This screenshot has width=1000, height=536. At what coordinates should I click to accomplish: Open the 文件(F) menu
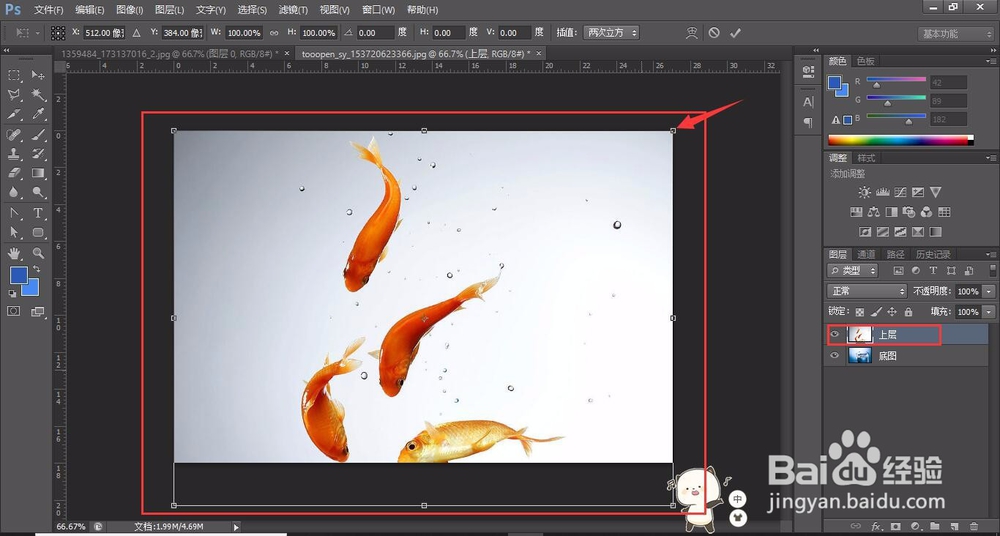(x=48, y=10)
